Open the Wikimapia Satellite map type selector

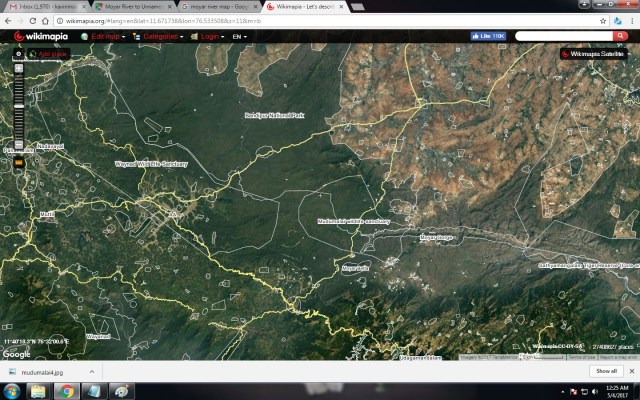click(x=596, y=54)
